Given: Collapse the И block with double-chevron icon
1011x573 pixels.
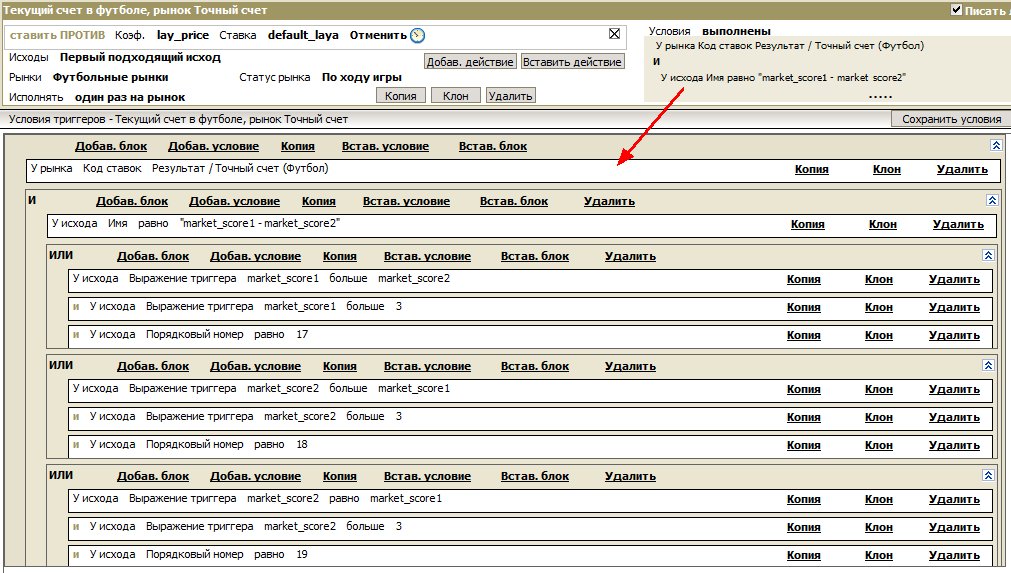Looking at the screenshot, I should coord(992,200).
